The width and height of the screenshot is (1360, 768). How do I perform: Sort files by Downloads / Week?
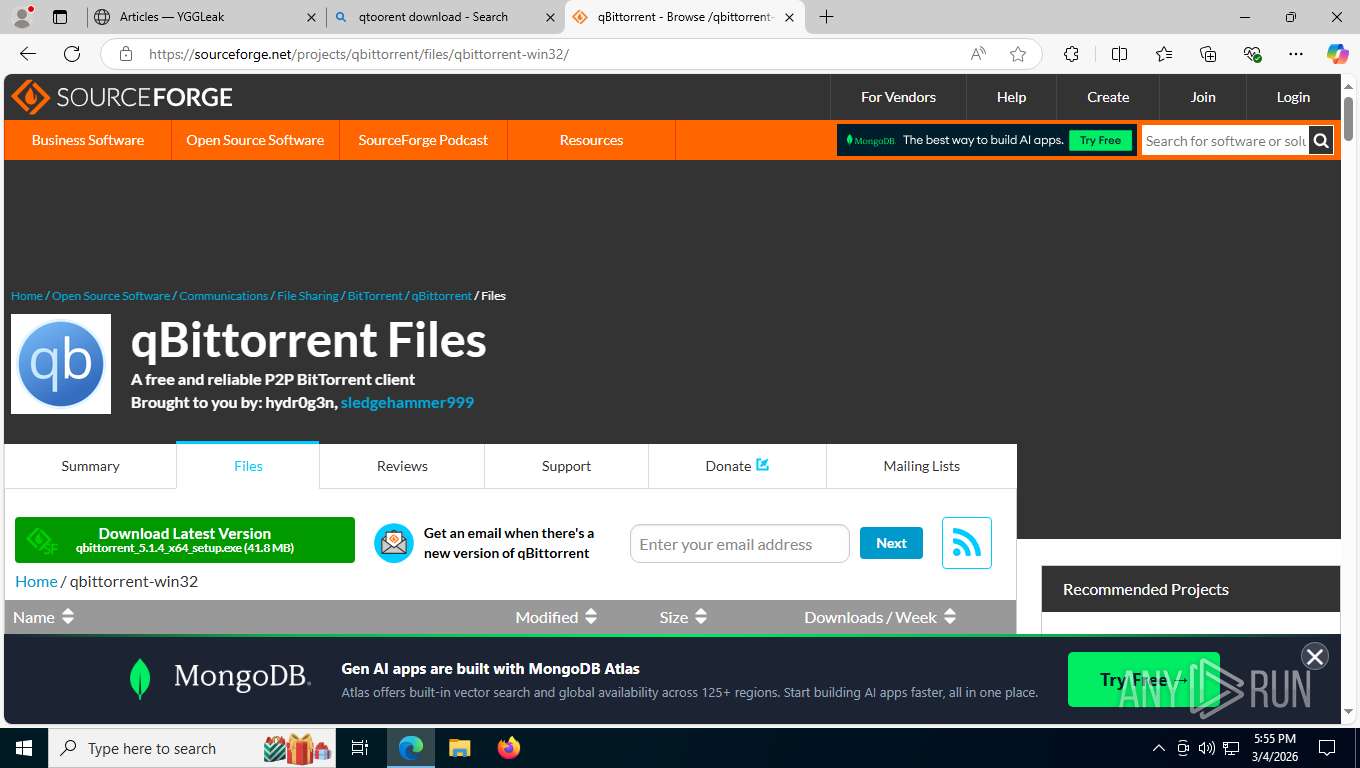coord(880,617)
